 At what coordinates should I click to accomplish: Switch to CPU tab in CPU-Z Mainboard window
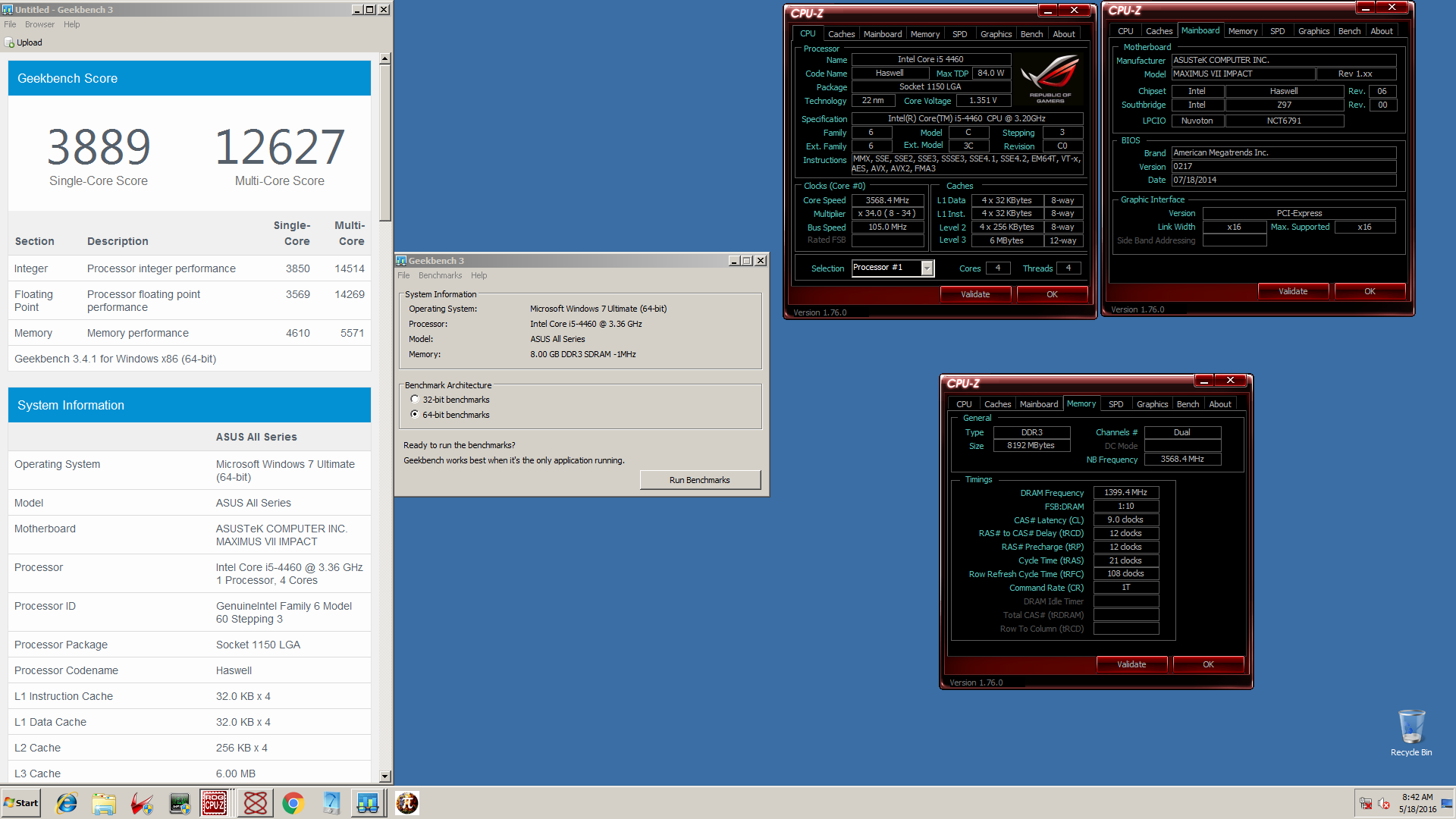(1125, 31)
